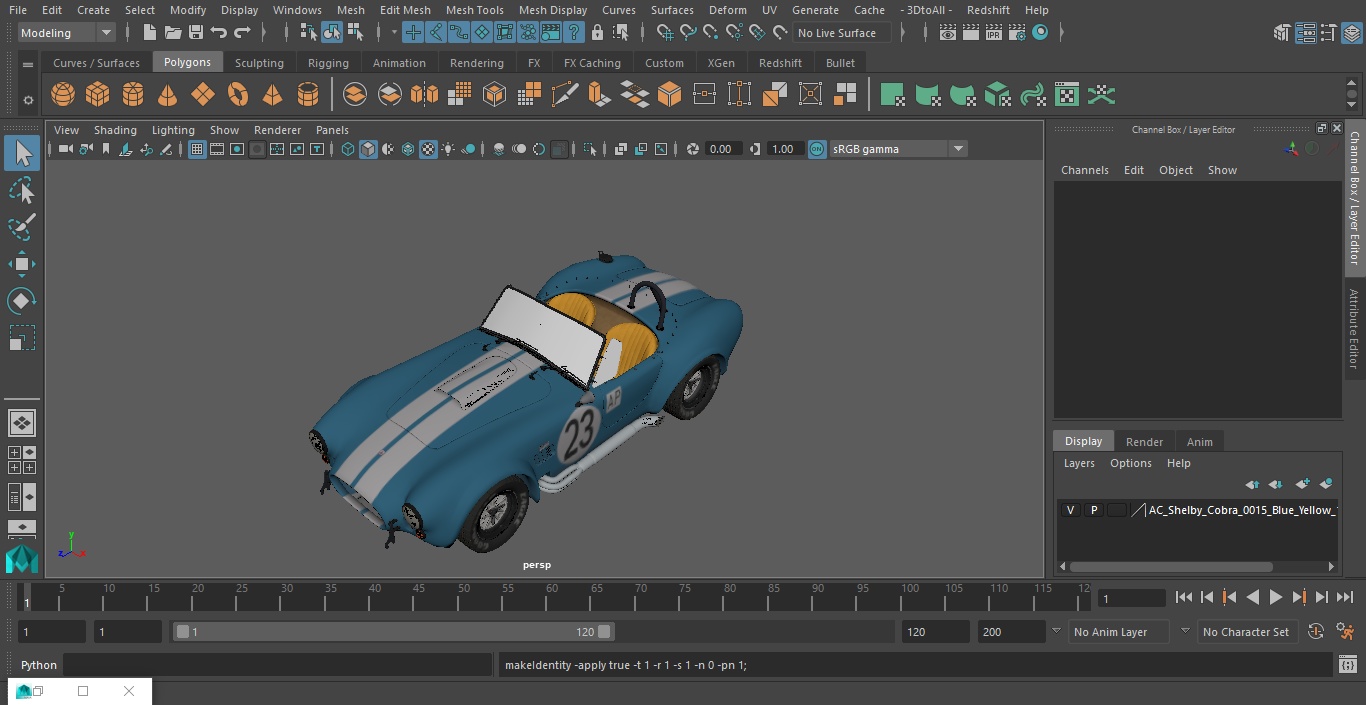1366x705 pixels.
Task: Select the Scale tool in the toolbox
Action: pos(22,338)
